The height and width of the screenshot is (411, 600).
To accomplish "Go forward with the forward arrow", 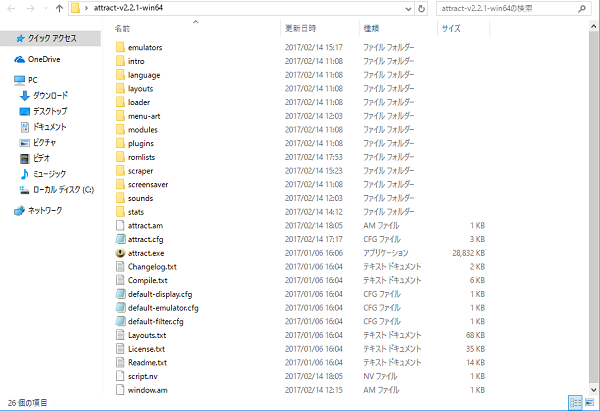I will pos(31,8).
